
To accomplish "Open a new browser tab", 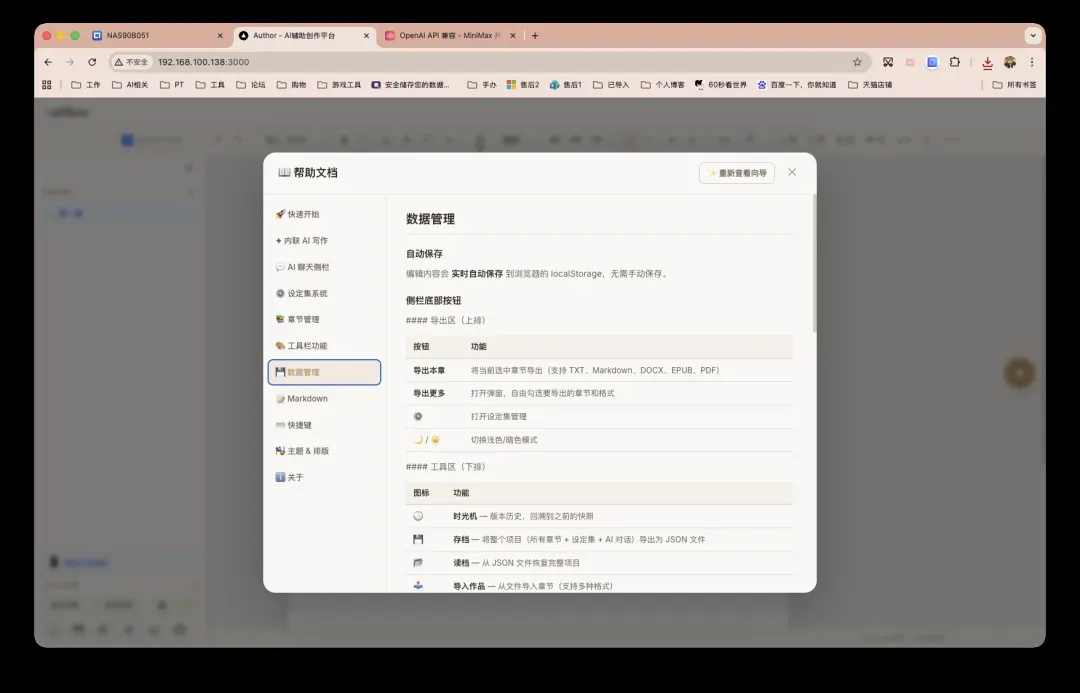I will 535,35.
